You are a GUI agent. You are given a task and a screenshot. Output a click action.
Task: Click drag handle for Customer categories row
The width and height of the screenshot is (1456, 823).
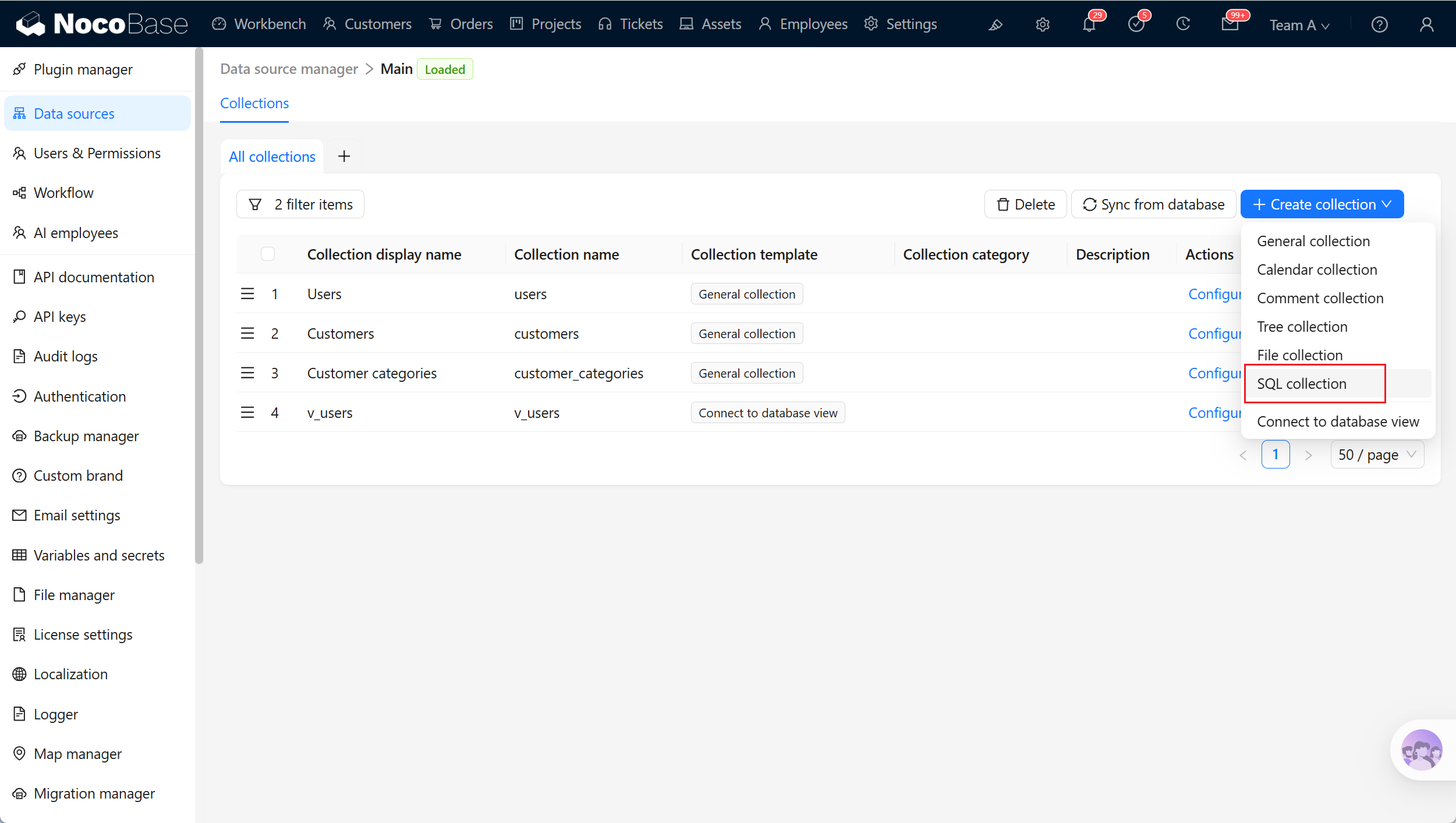coord(247,373)
